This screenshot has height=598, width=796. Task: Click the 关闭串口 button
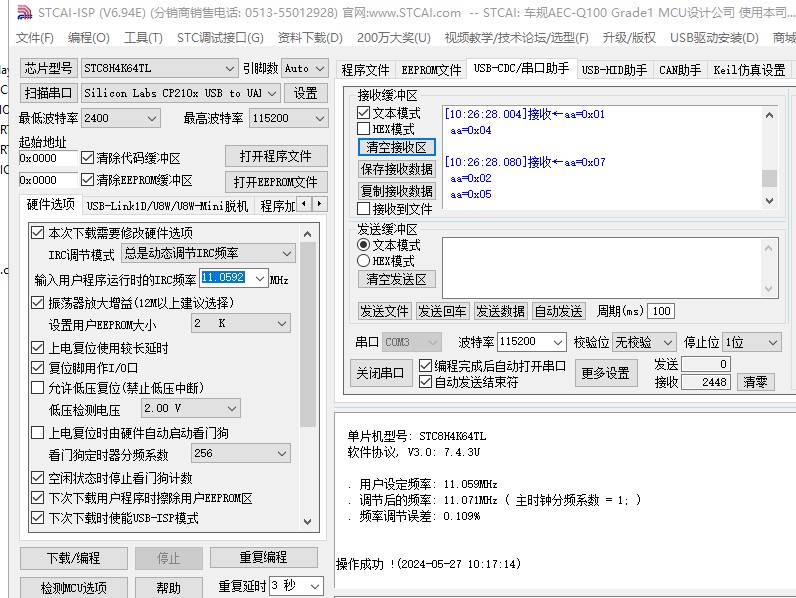[x=380, y=374]
